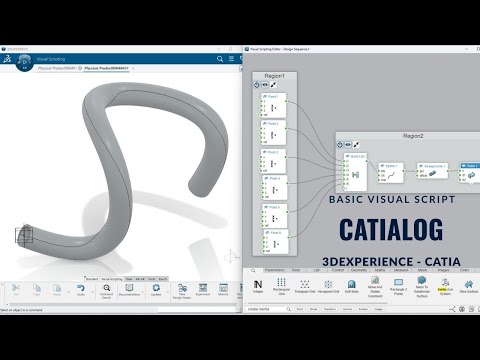Add a Hexagonal Grid node
480x360 pixels.
point(328,284)
